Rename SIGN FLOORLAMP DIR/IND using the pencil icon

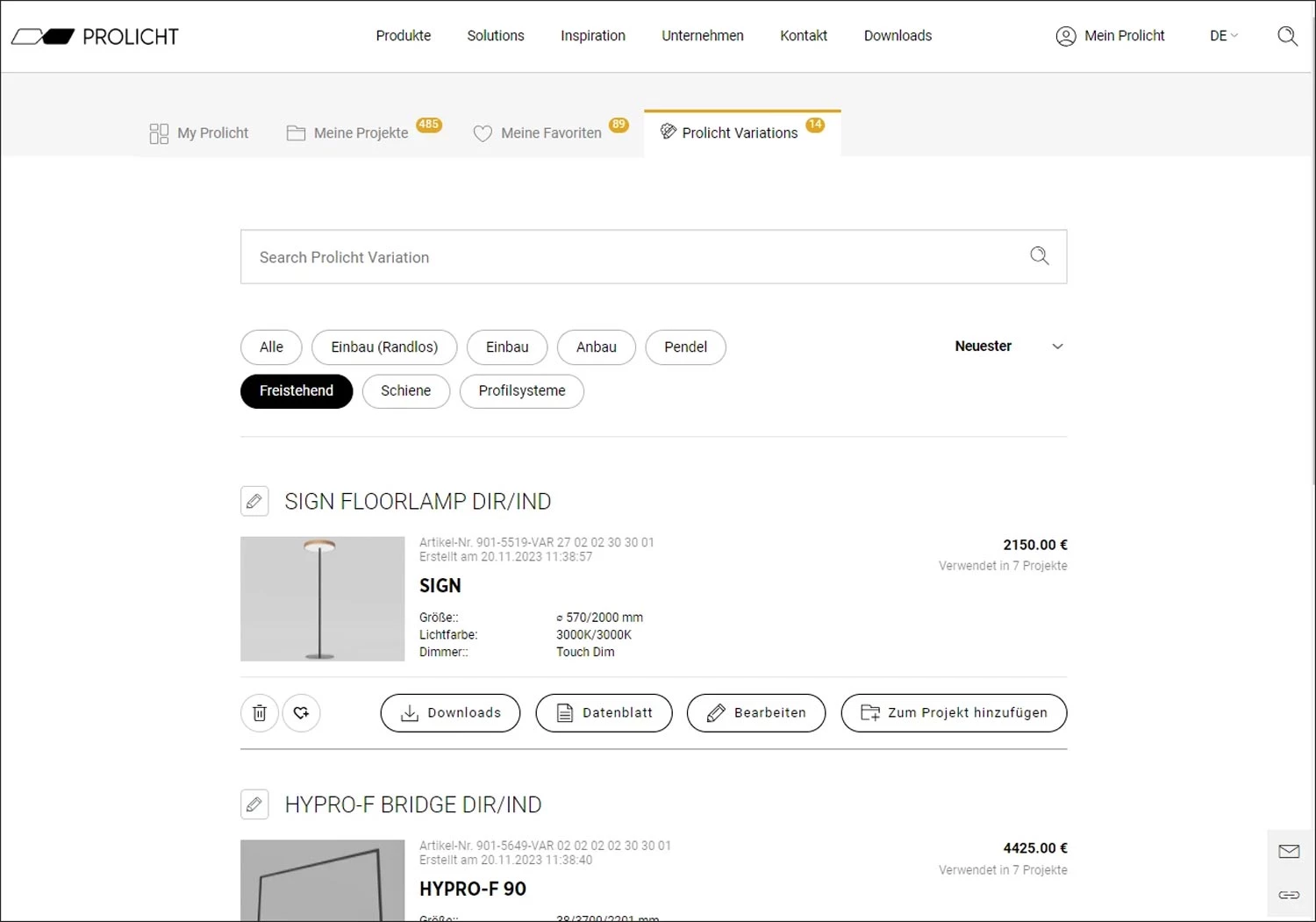pyautogui.click(x=254, y=502)
